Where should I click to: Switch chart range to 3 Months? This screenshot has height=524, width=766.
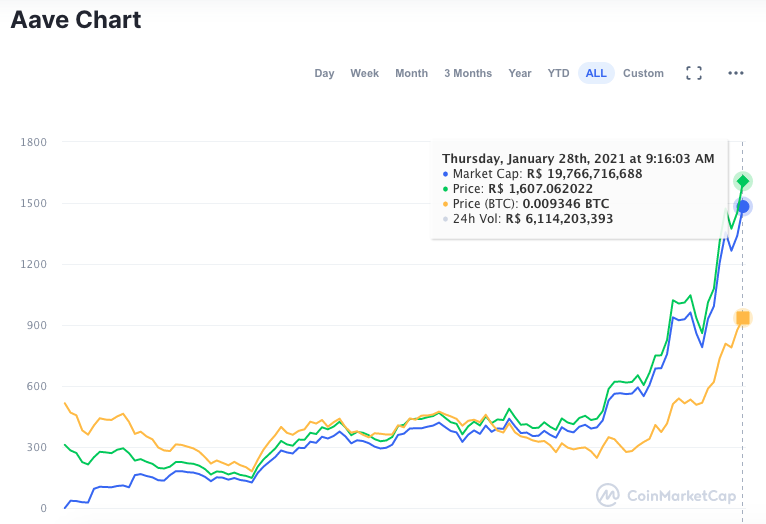click(468, 73)
